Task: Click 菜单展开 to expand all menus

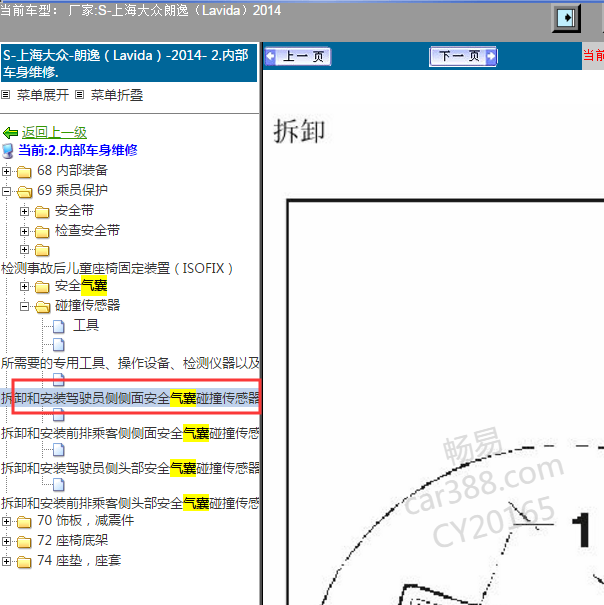Action: (x=42, y=95)
